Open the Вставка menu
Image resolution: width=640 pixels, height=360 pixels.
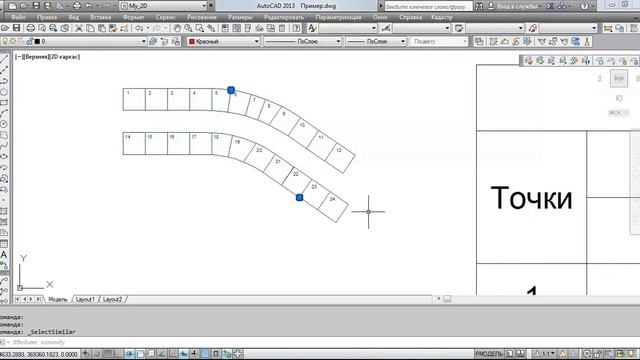tap(100, 17)
